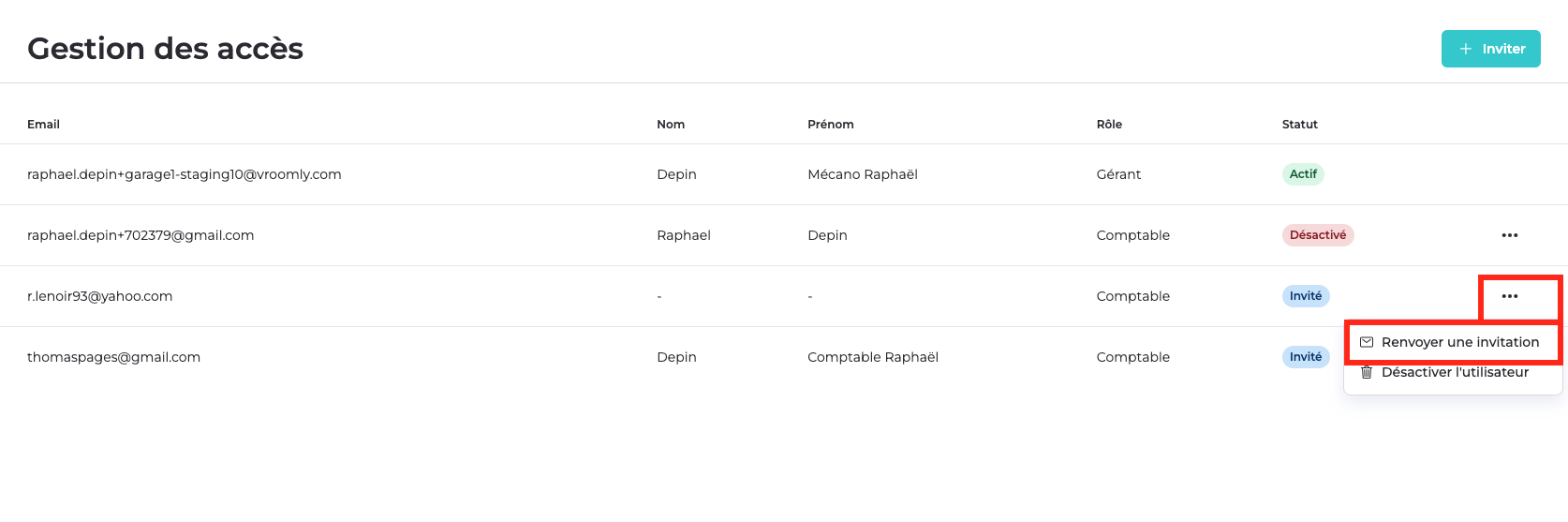Click the Inviter button
The width and height of the screenshot is (1568, 522).
(1490, 49)
